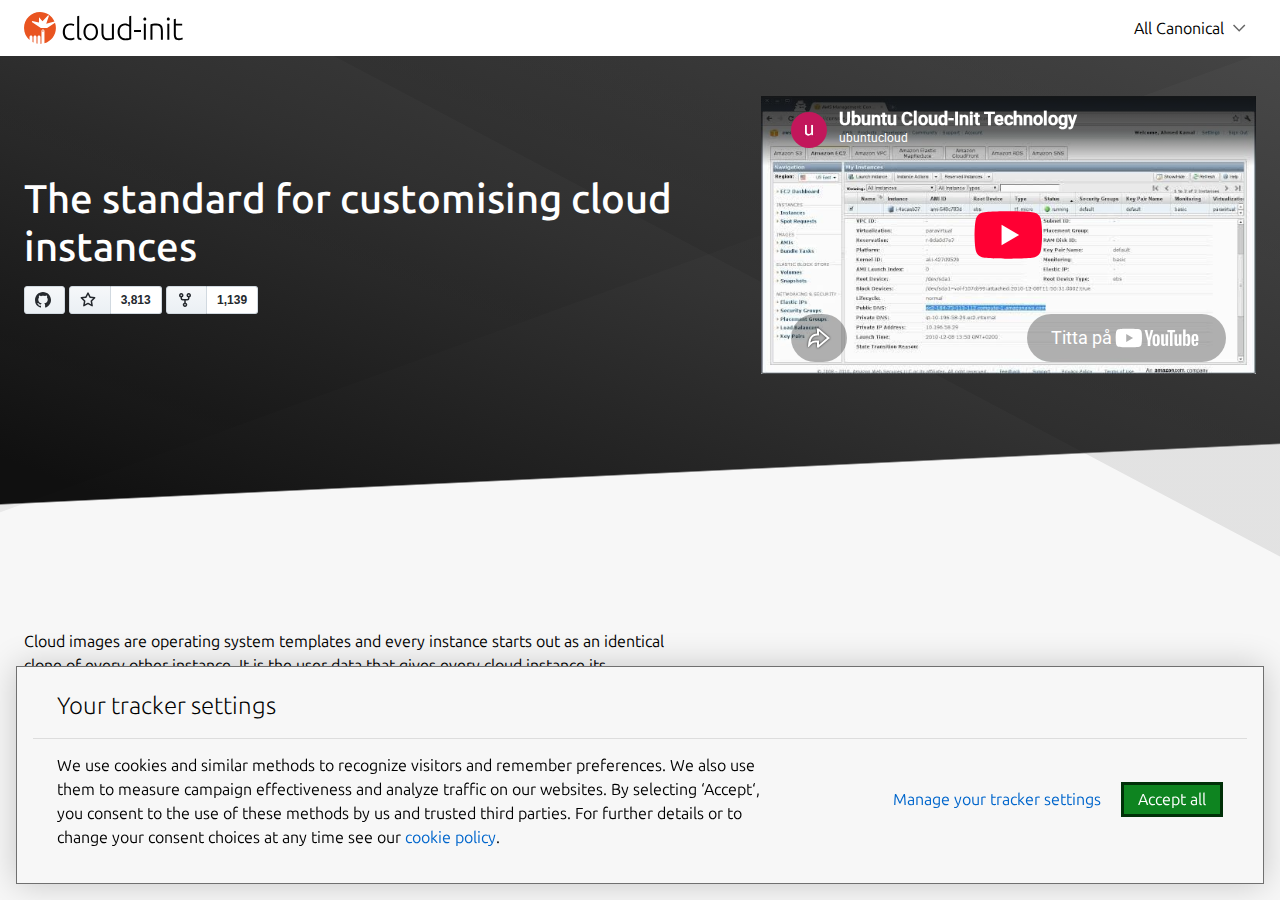
Task: Open the GitHub repository icon button
Action: coord(44,300)
